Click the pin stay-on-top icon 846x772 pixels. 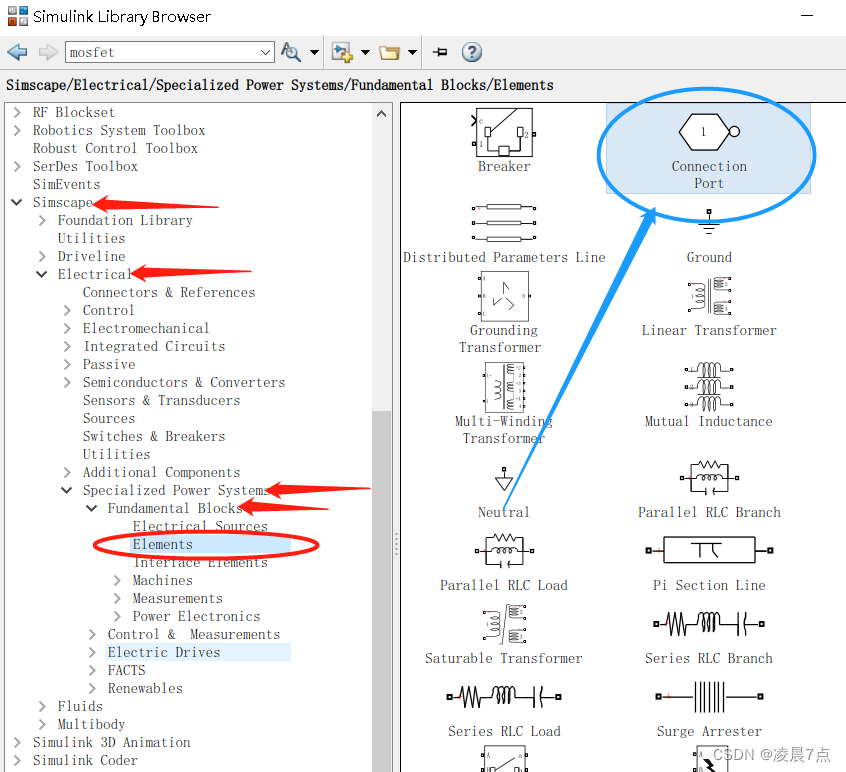tap(440, 52)
